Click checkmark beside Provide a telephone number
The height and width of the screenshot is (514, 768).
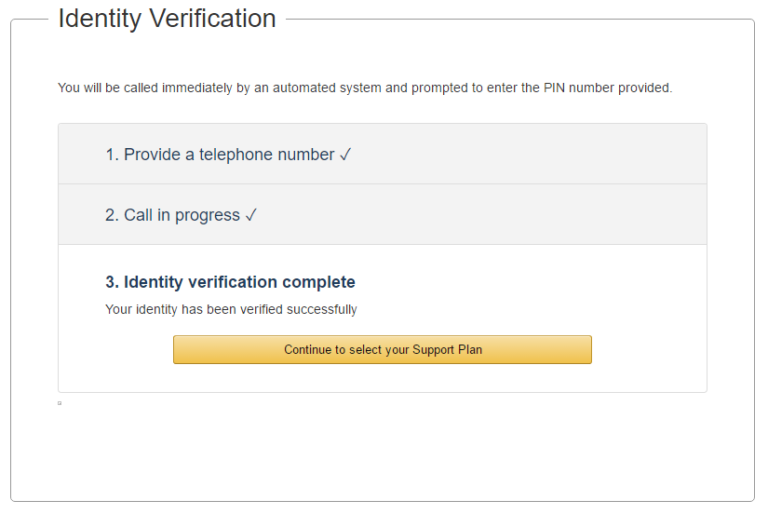(345, 155)
